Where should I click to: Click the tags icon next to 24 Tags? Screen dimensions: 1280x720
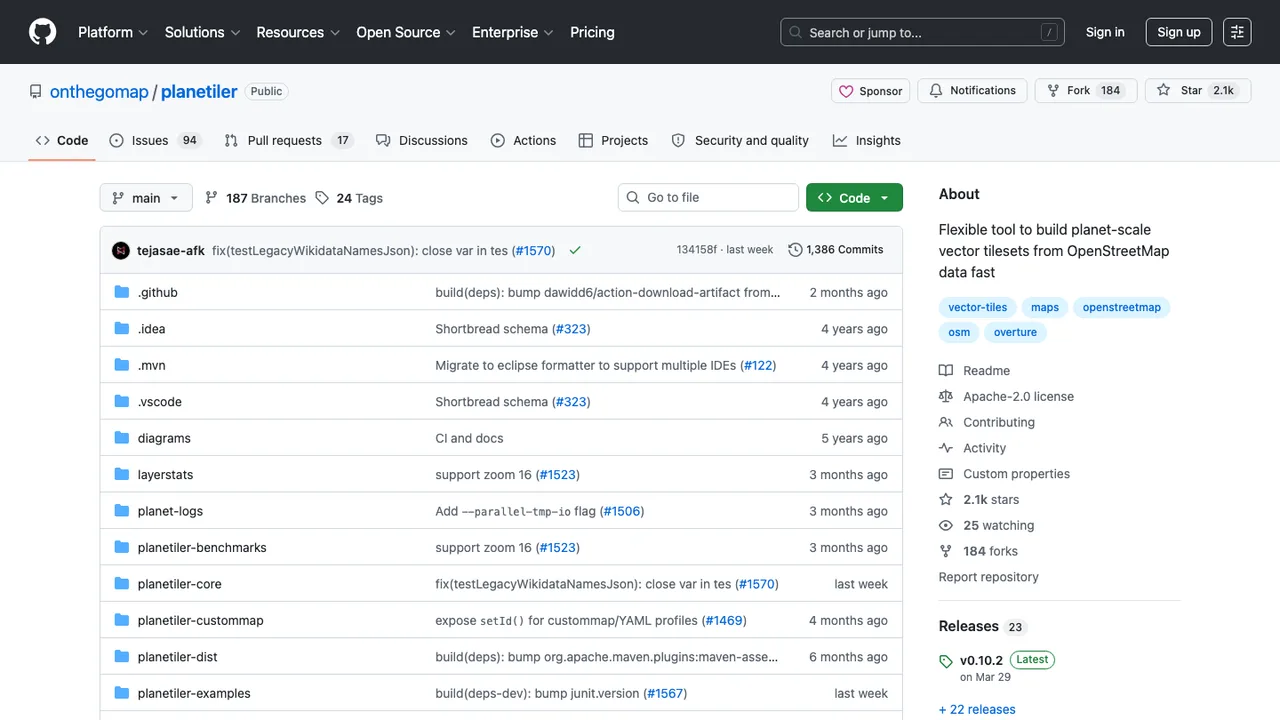tap(322, 198)
